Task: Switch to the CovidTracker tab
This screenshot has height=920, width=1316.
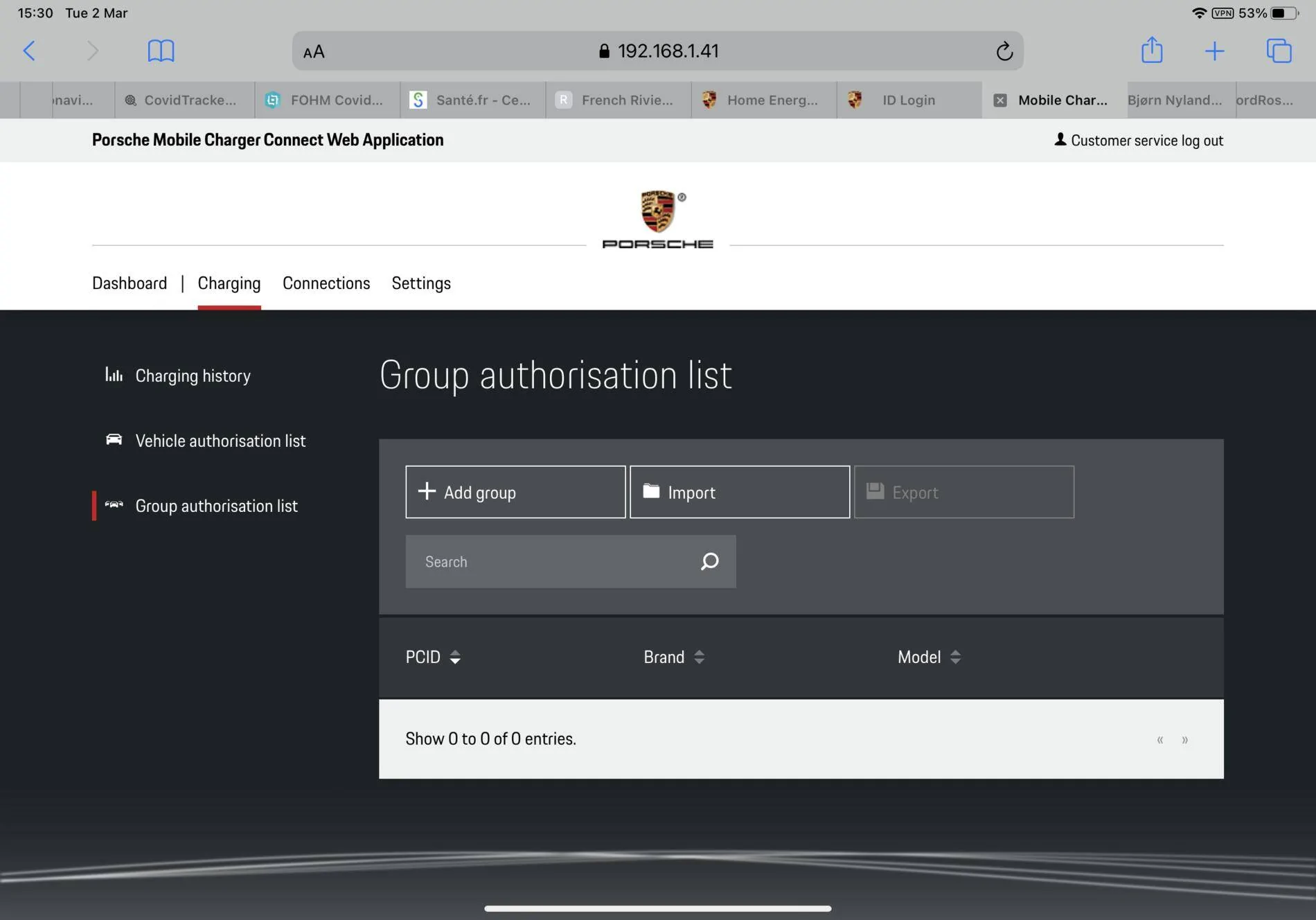Action: point(185,100)
